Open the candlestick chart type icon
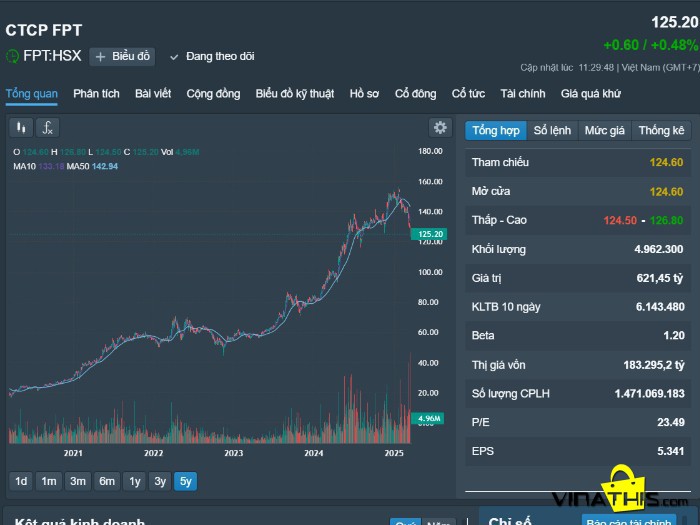 pos(21,128)
